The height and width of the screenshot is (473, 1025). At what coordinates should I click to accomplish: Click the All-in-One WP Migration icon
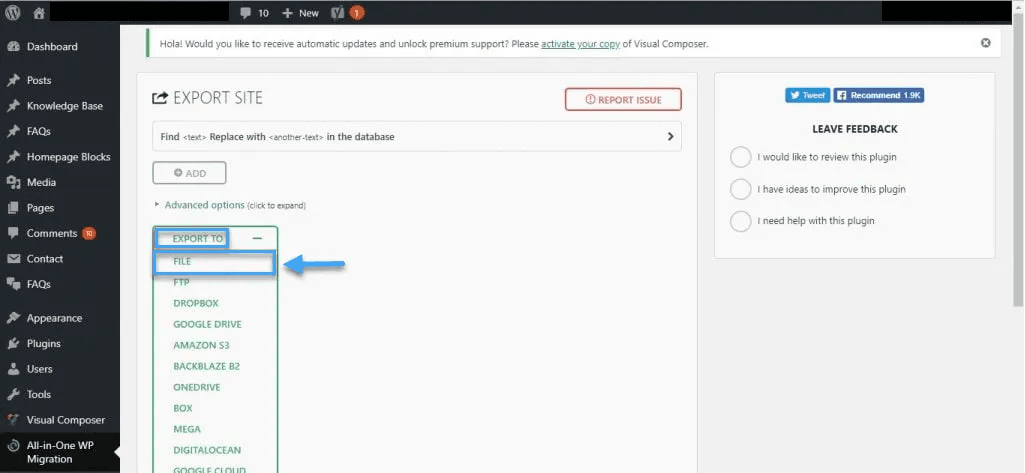(13, 446)
